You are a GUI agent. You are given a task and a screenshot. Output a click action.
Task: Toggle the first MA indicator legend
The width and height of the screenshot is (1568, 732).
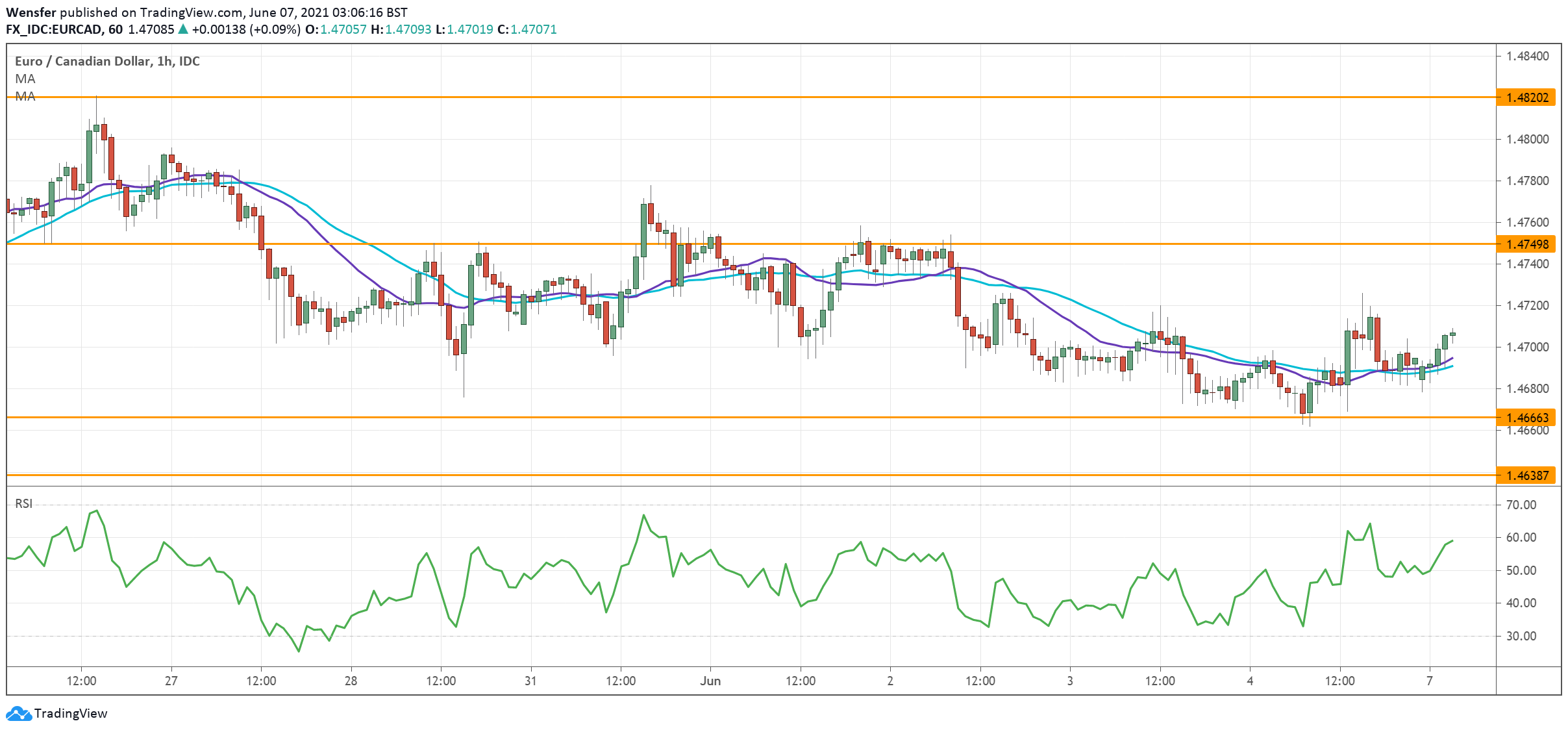click(x=25, y=79)
